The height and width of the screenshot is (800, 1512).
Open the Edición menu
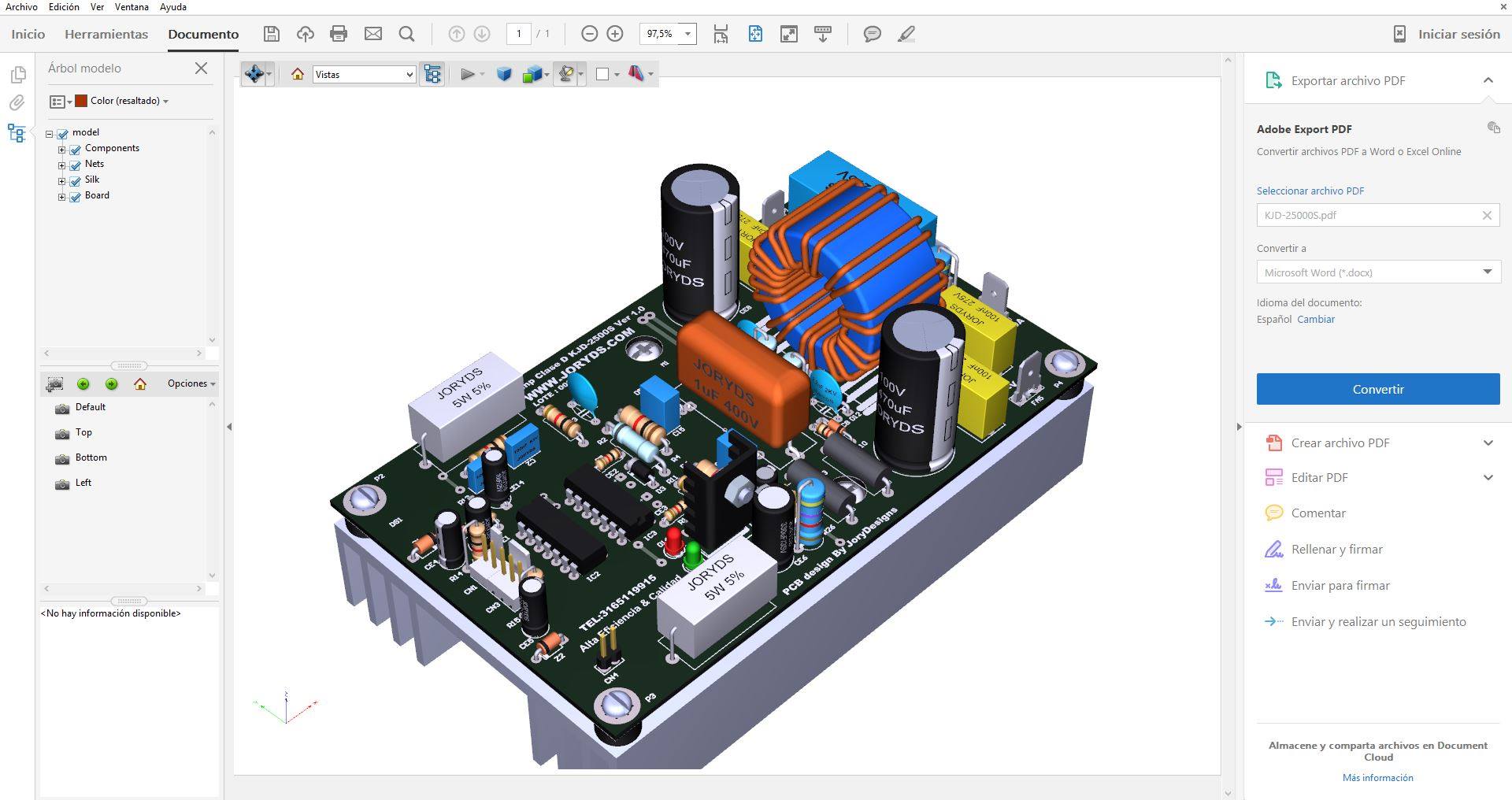click(64, 6)
